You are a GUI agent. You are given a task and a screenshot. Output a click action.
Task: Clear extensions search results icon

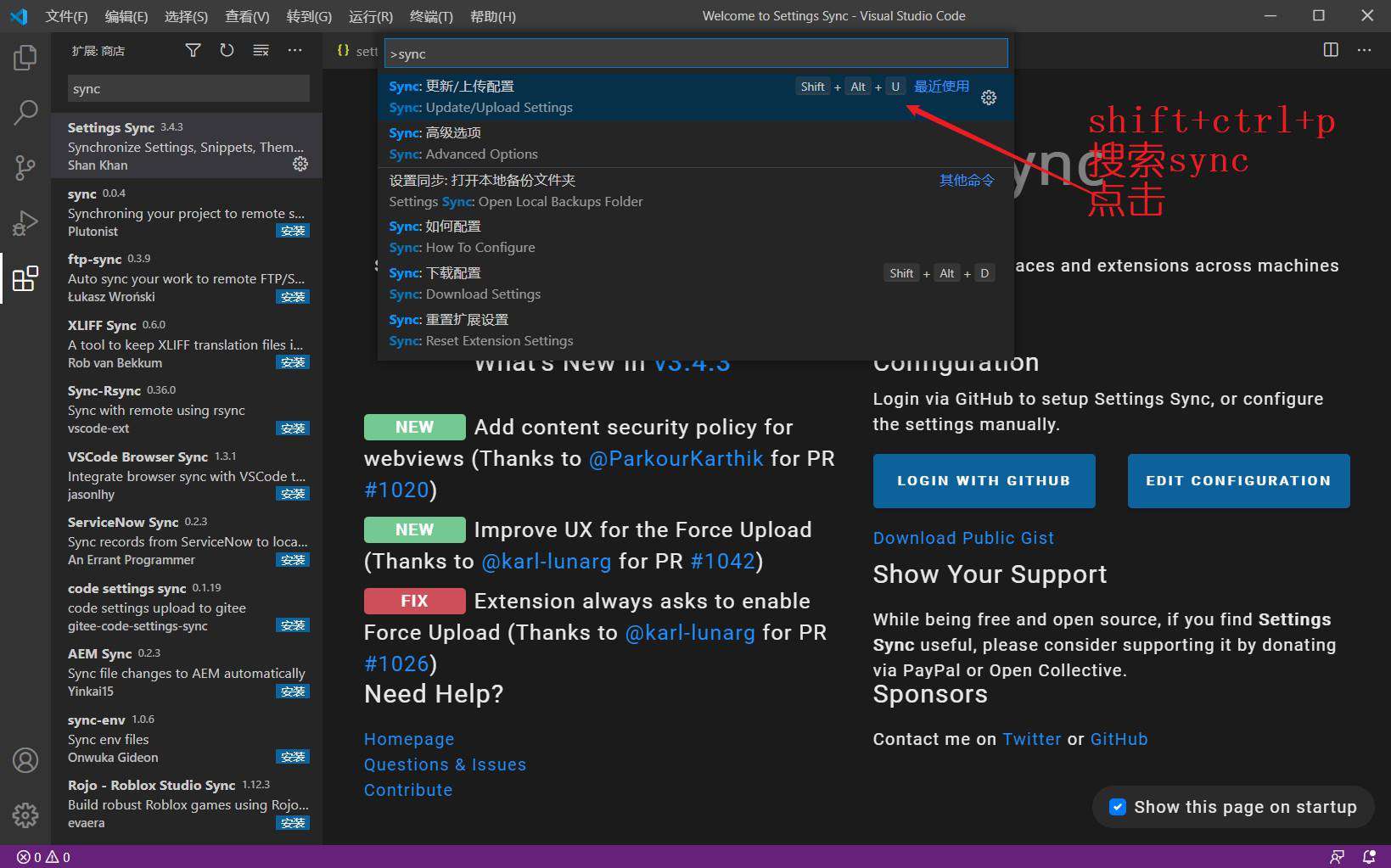click(261, 51)
